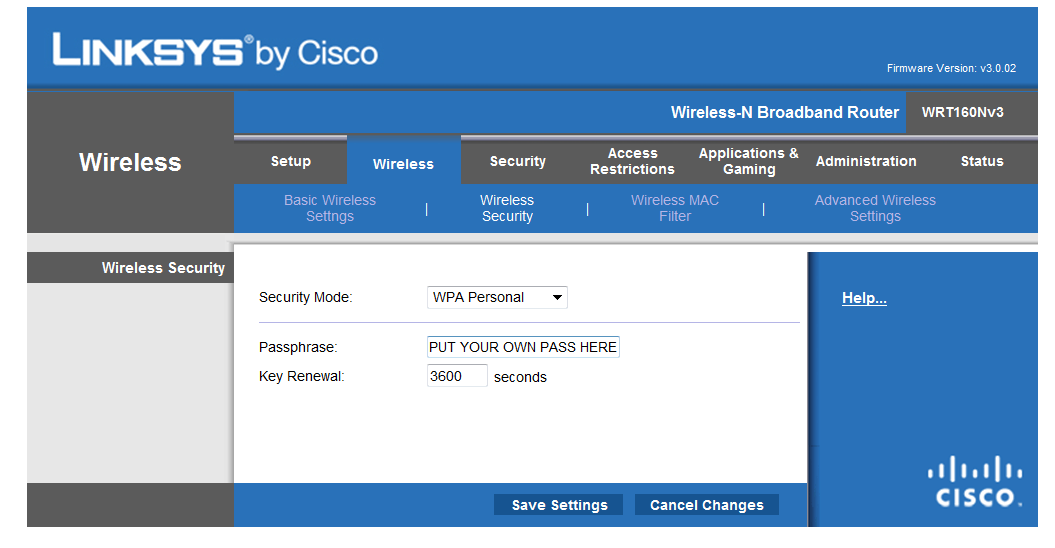1055x548 pixels.
Task: Open Applications & Gaming tab
Action: (x=748, y=161)
